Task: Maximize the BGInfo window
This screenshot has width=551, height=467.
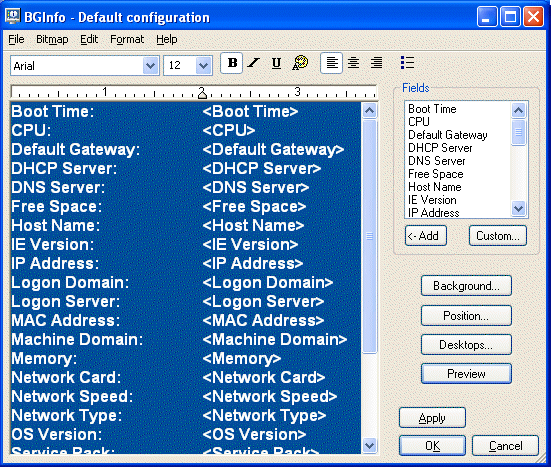Action: point(510,17)
